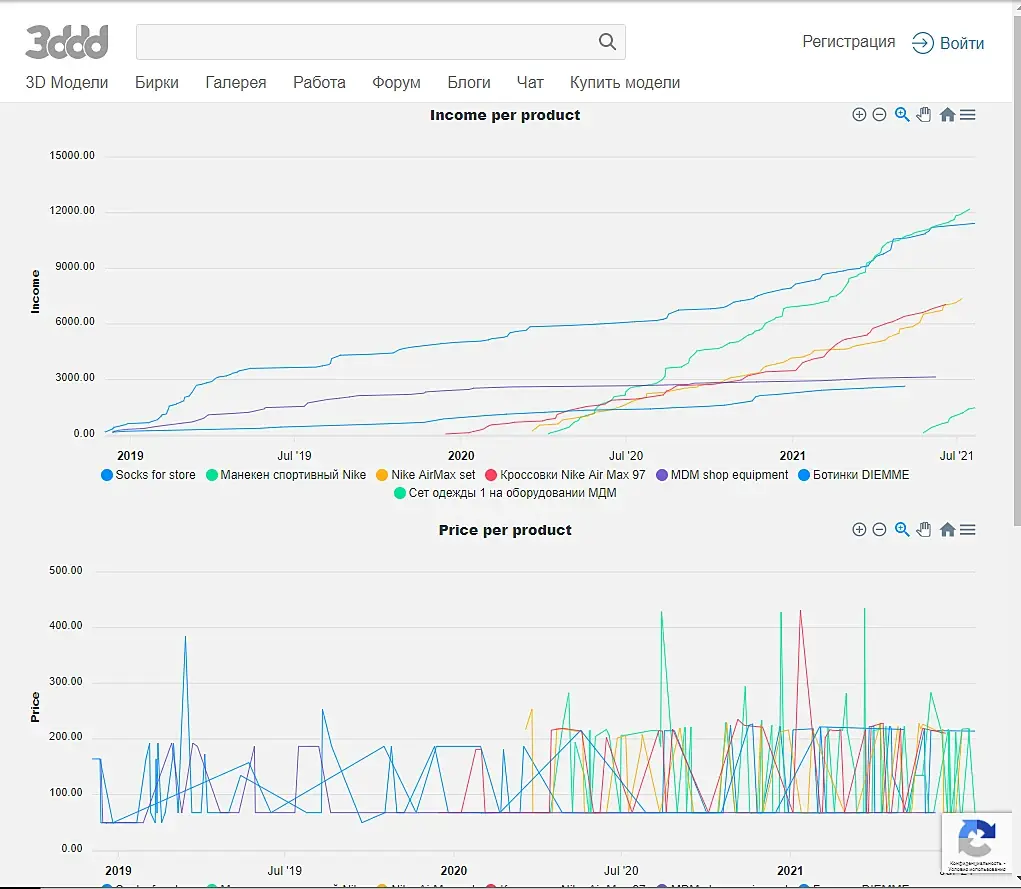
Task: Go to Галерея section
Action: tap(236, 83)
